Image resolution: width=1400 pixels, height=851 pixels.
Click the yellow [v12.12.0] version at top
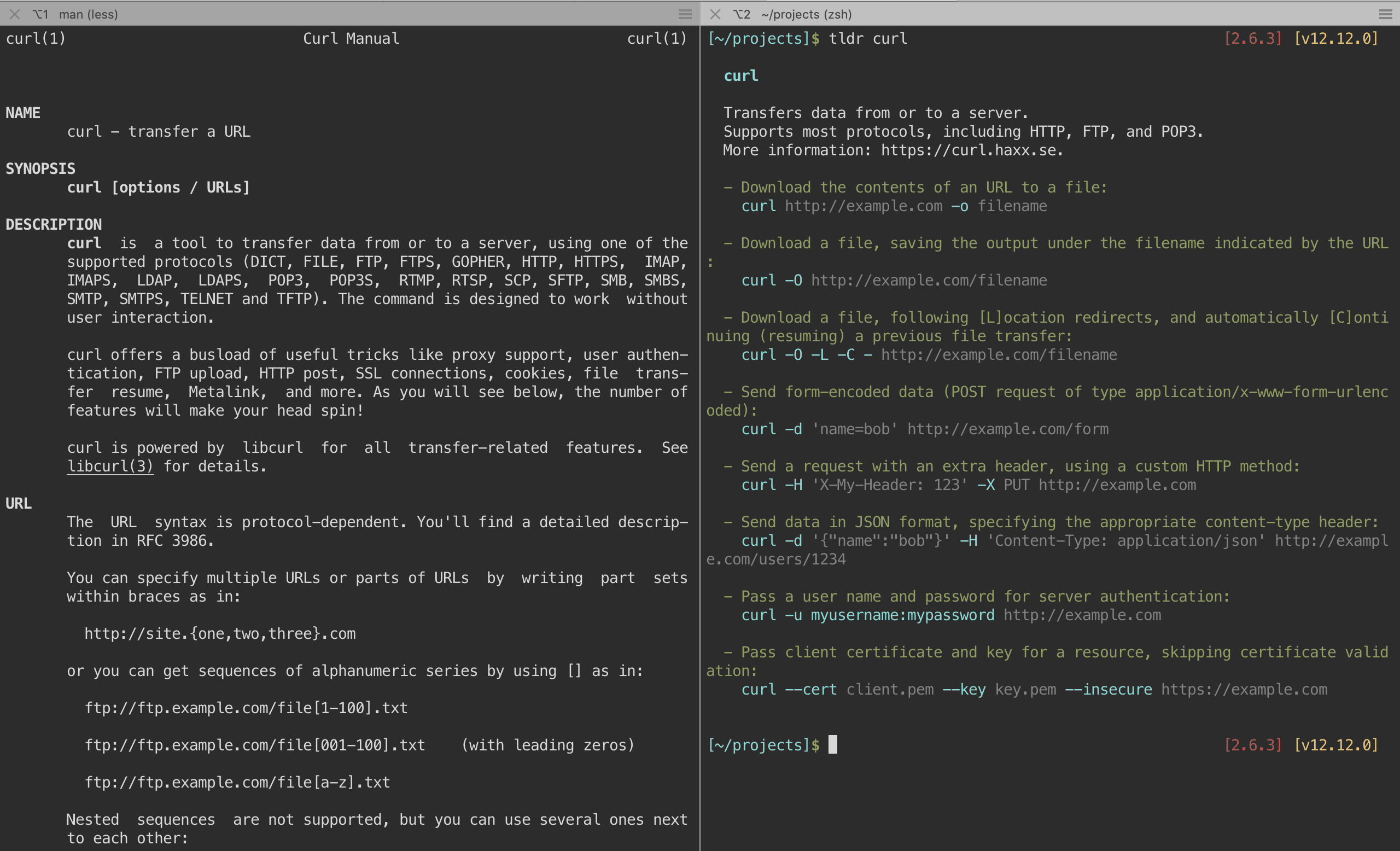point(1336,39)
